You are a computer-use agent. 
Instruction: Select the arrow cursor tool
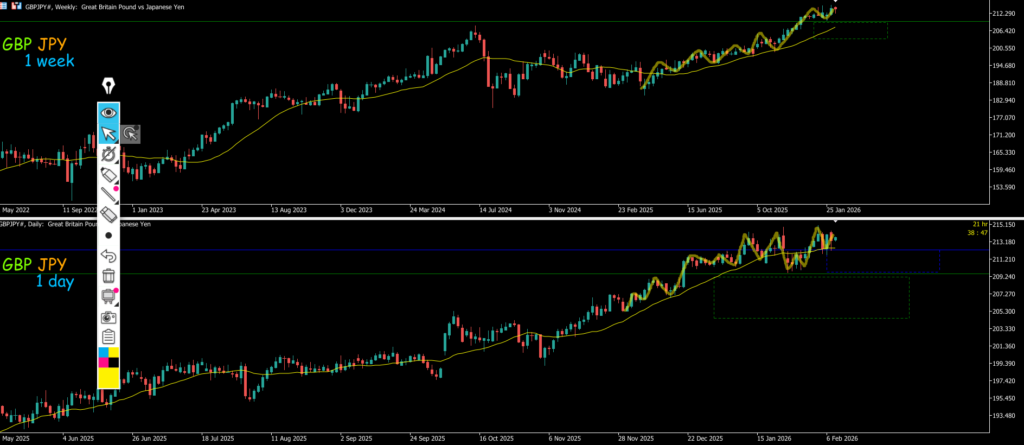(x=108, y=133)
